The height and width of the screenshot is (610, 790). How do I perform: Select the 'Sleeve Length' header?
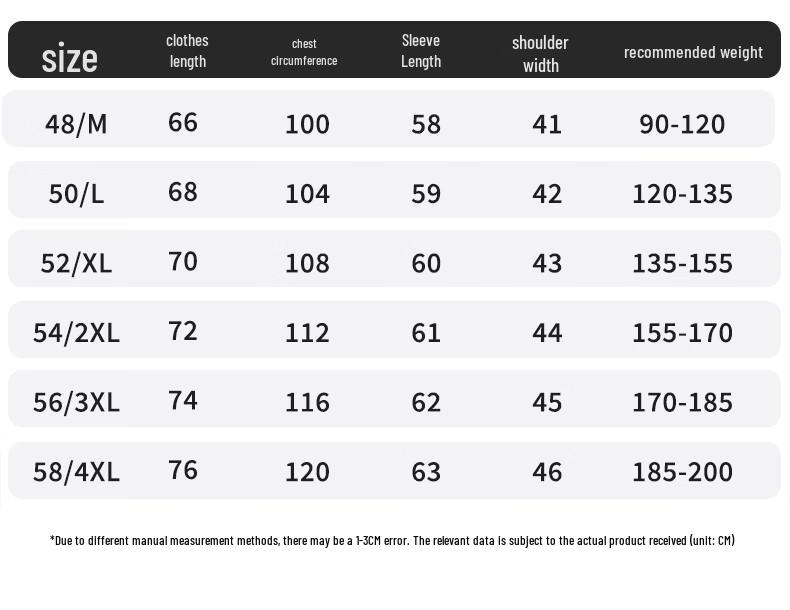click(421, 51)
